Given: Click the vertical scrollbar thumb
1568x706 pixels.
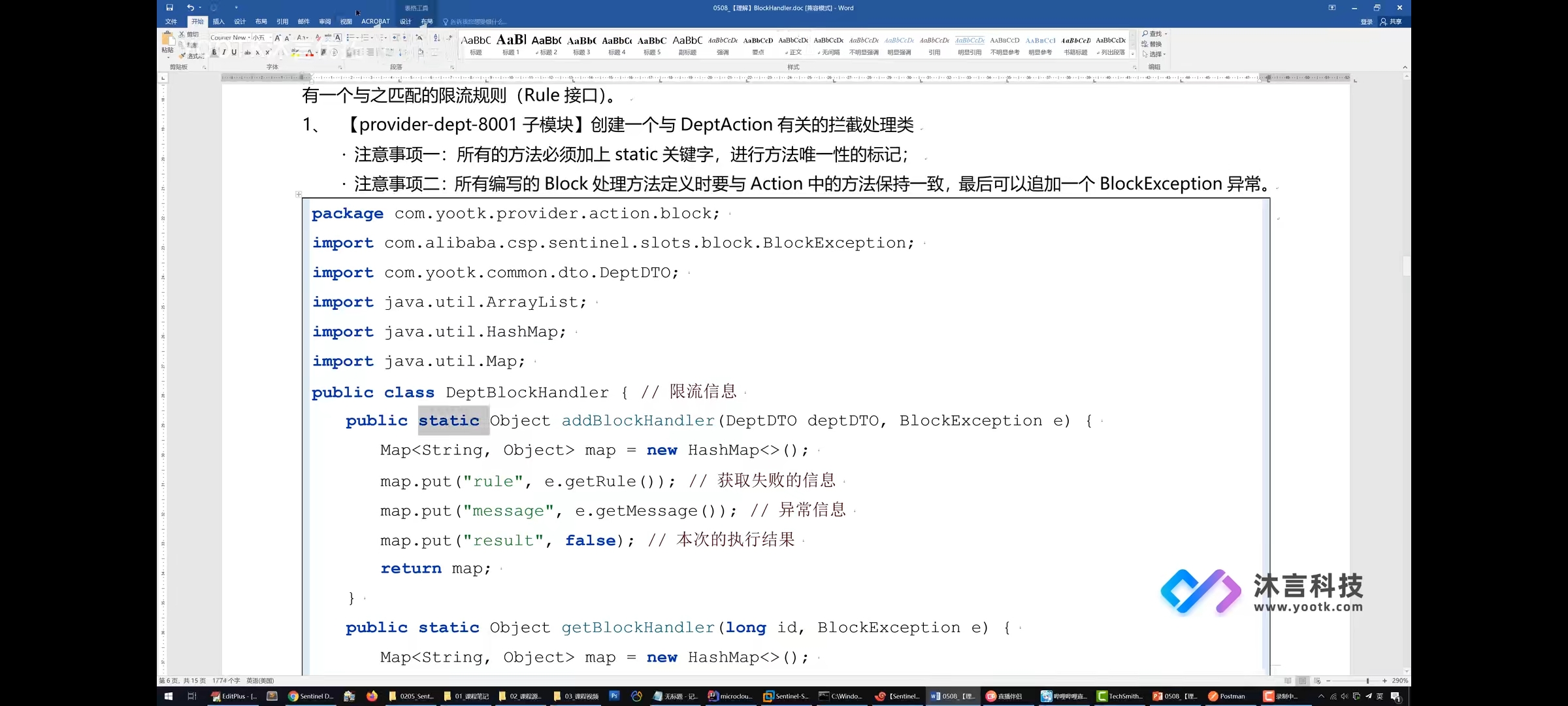Looking at the screenshot, I should pos(1406,265).
